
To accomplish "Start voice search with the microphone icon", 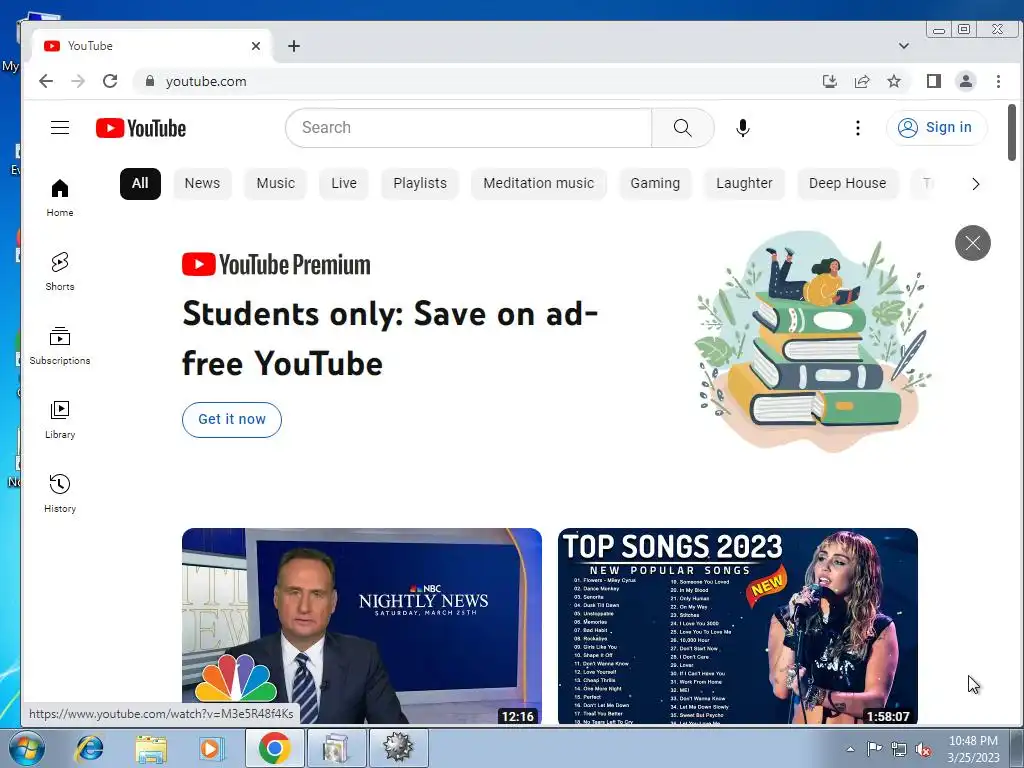I will click(x=743, y=127).
